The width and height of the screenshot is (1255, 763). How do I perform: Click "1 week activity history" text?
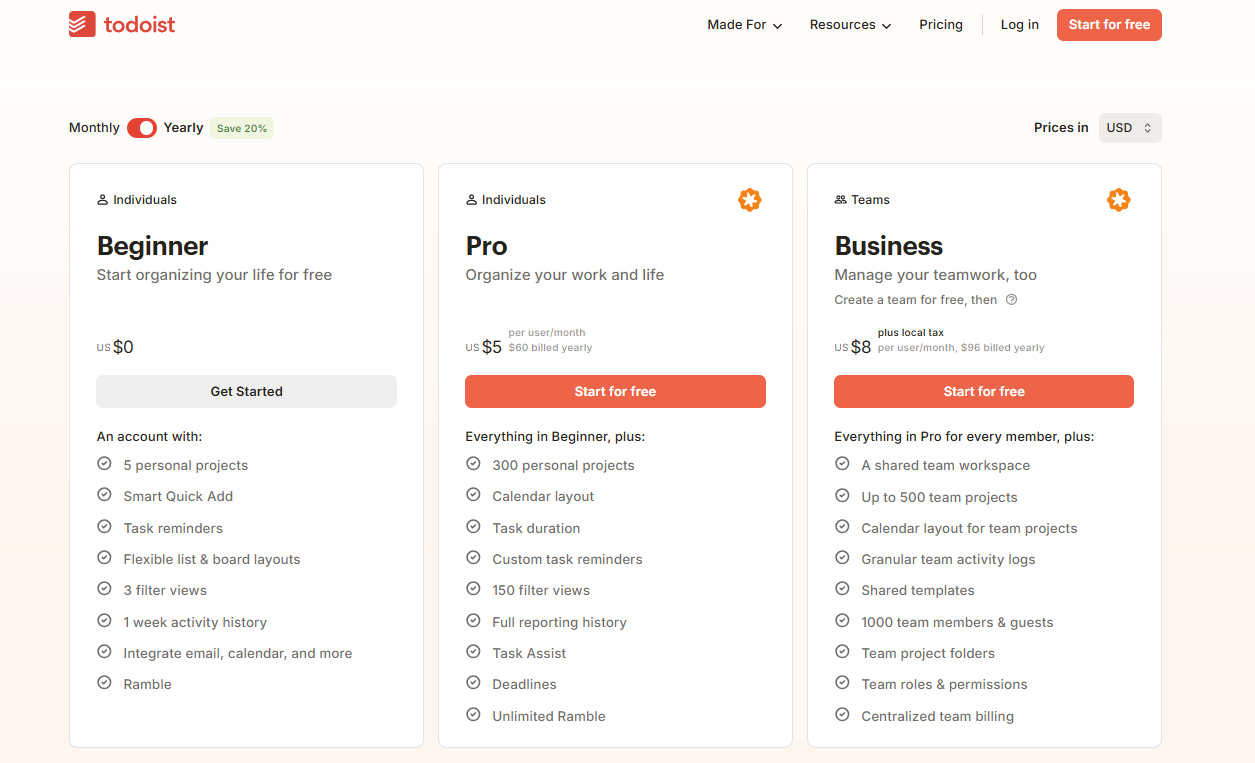[195, 622]
